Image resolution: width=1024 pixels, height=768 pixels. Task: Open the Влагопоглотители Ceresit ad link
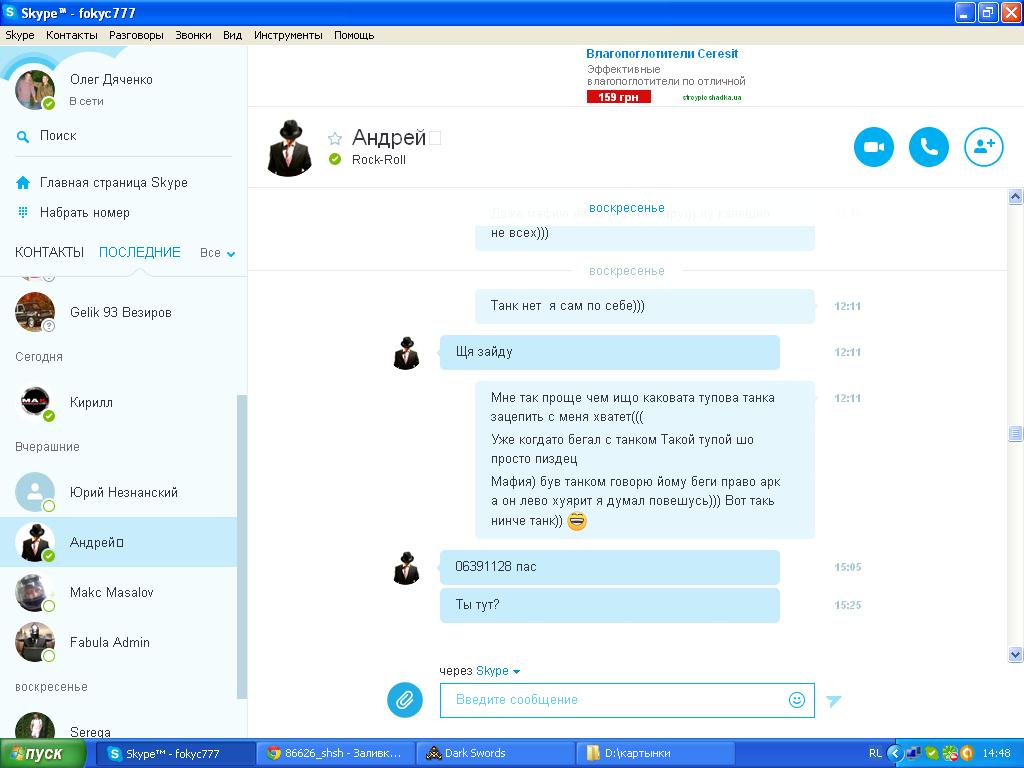(x=662, y=54)
